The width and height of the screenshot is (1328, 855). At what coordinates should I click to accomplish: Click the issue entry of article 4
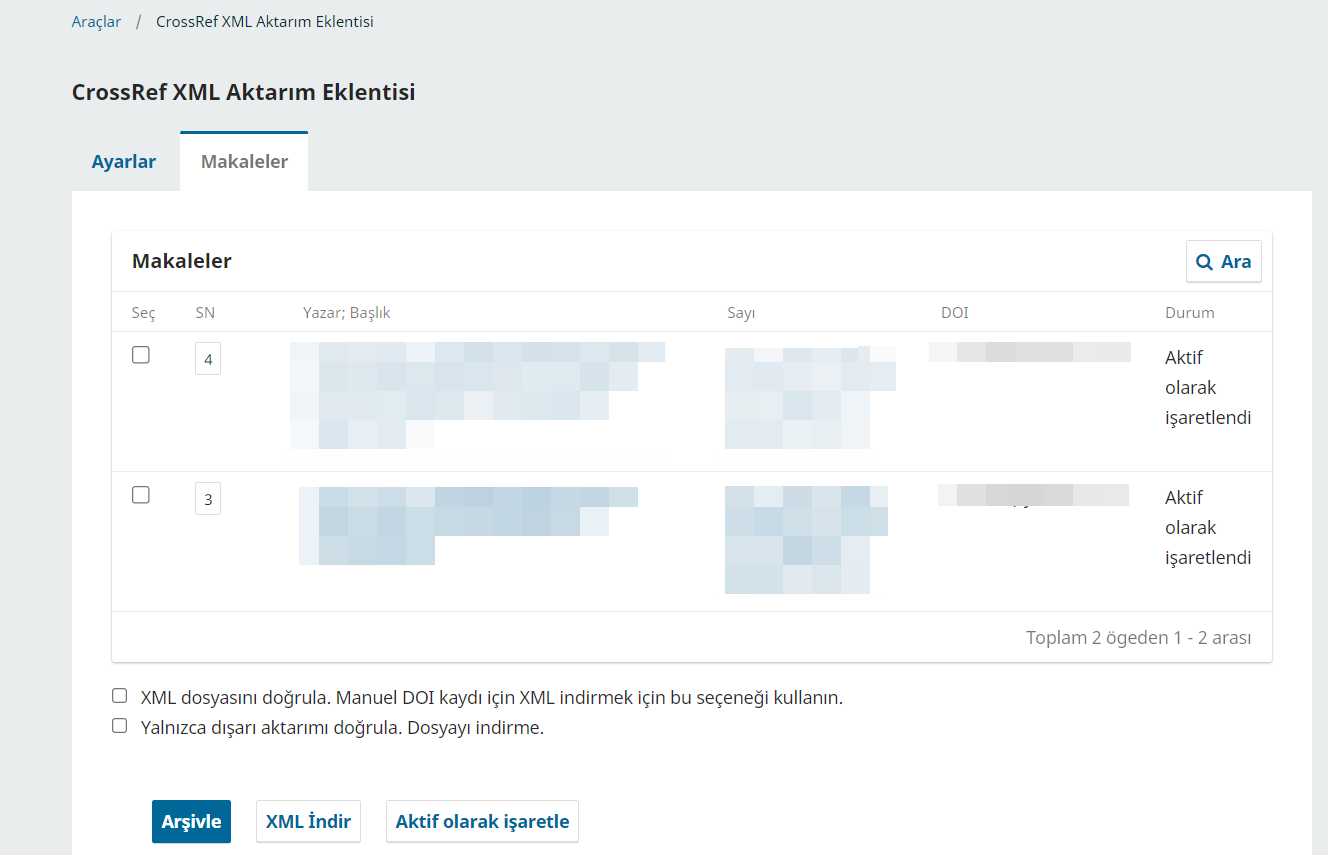pyautogui.click(x=810, y=398)
